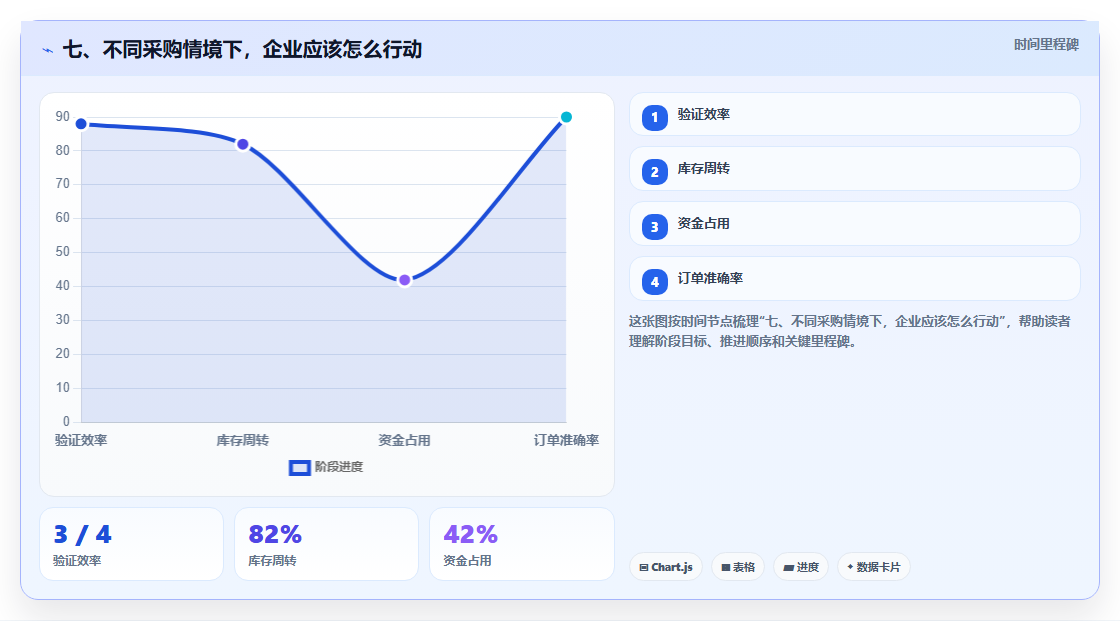Click the number 3 badge for 资金占用
The height and width of the screenshot is (621, 1120).
point(654,227)
